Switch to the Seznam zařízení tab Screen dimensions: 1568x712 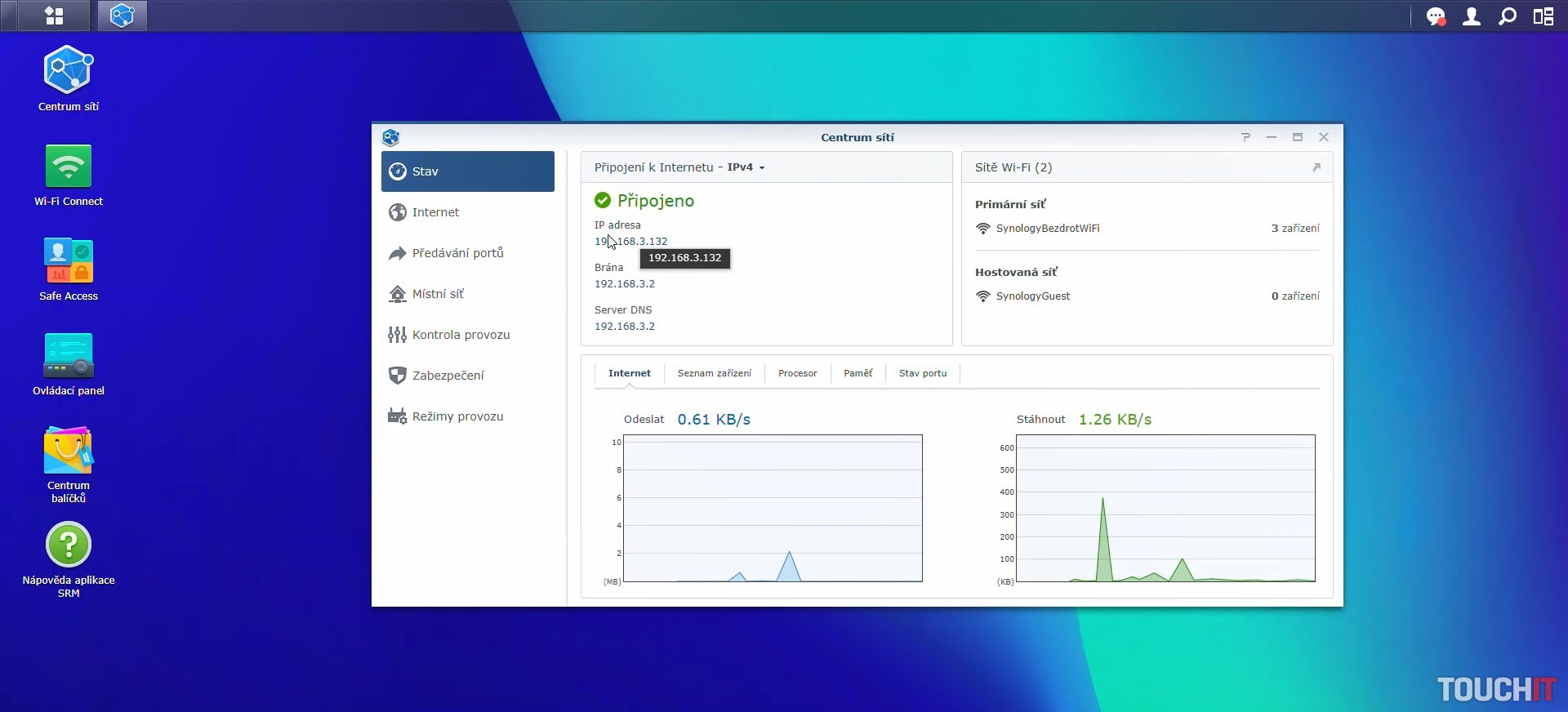714,373
